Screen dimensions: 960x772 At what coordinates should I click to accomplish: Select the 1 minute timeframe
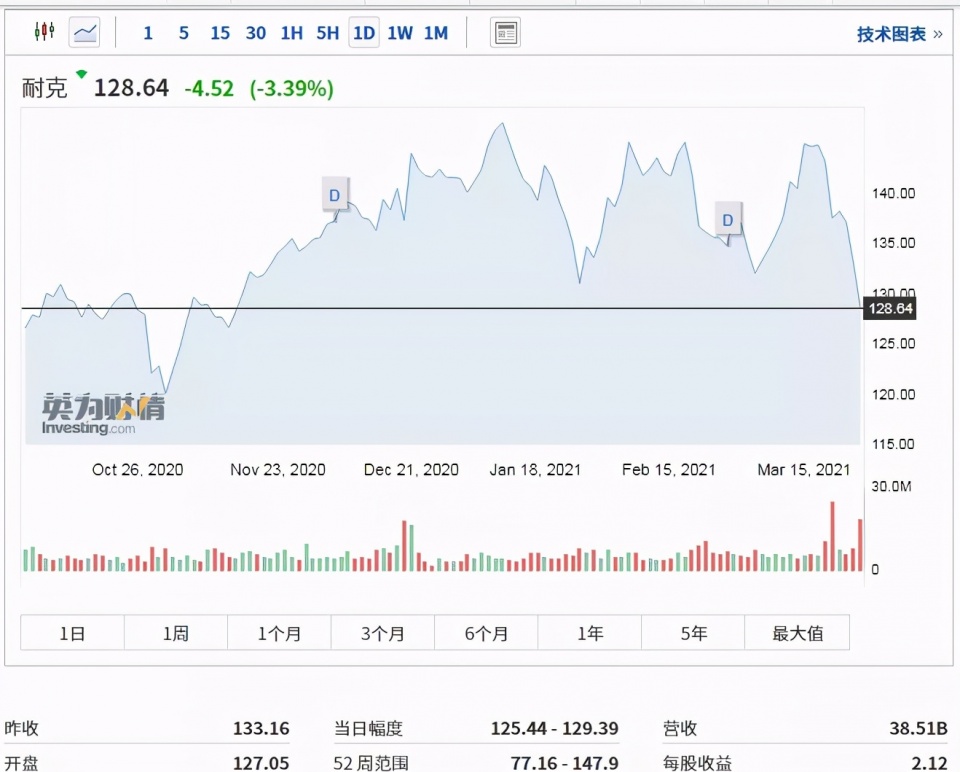coord(148,33)
